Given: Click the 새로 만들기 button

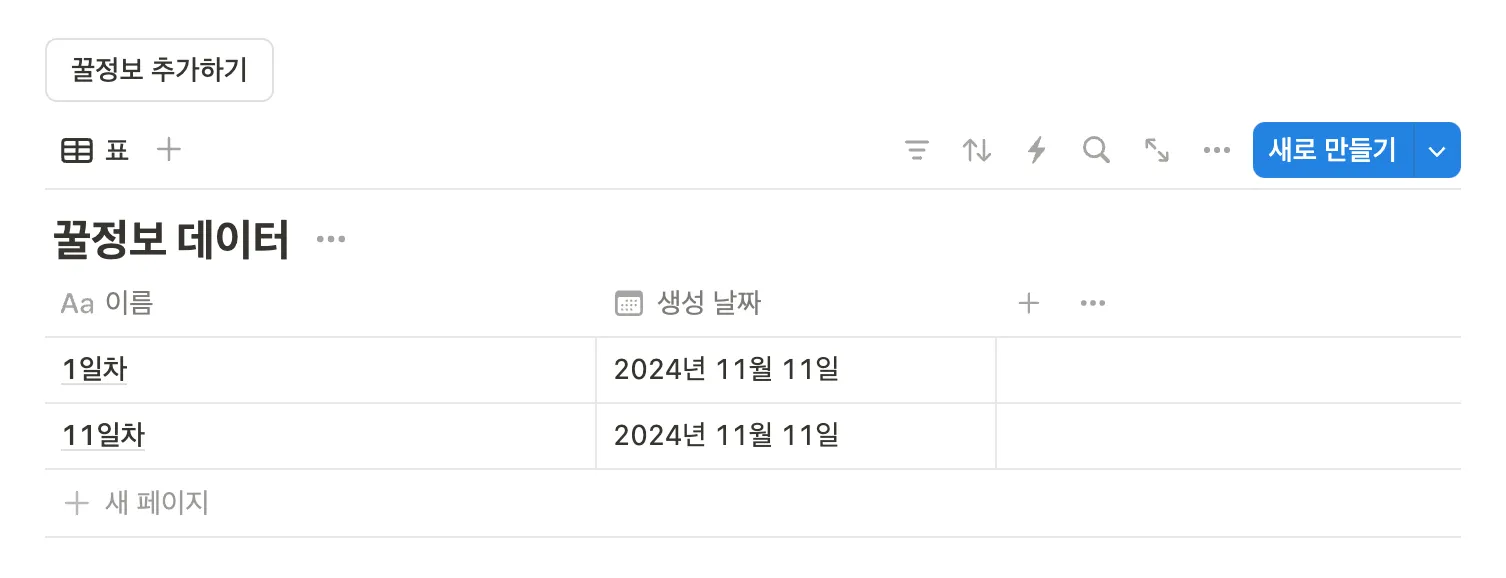Looking at the screenshot, I should [x=1332, y=151].
